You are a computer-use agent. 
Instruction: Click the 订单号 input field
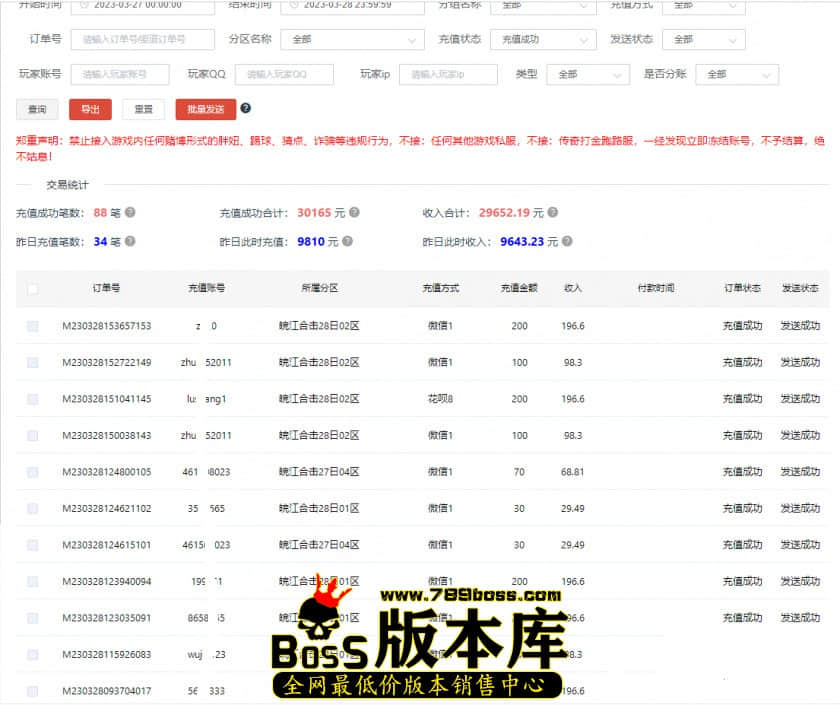tap(142, 40)
